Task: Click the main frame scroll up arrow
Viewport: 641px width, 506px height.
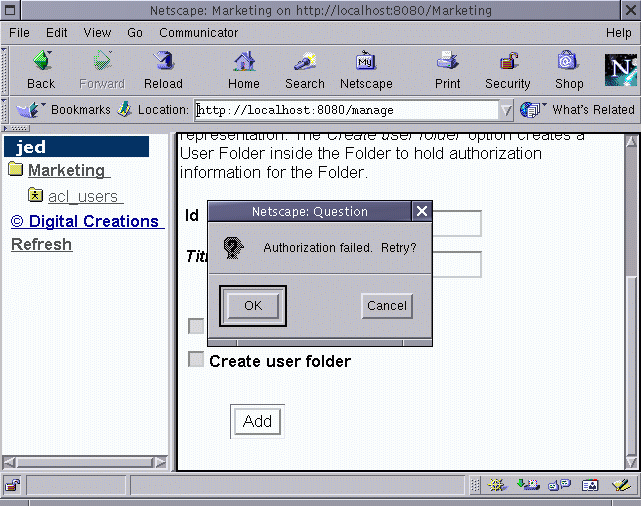Action: click(x=631, y=141)
